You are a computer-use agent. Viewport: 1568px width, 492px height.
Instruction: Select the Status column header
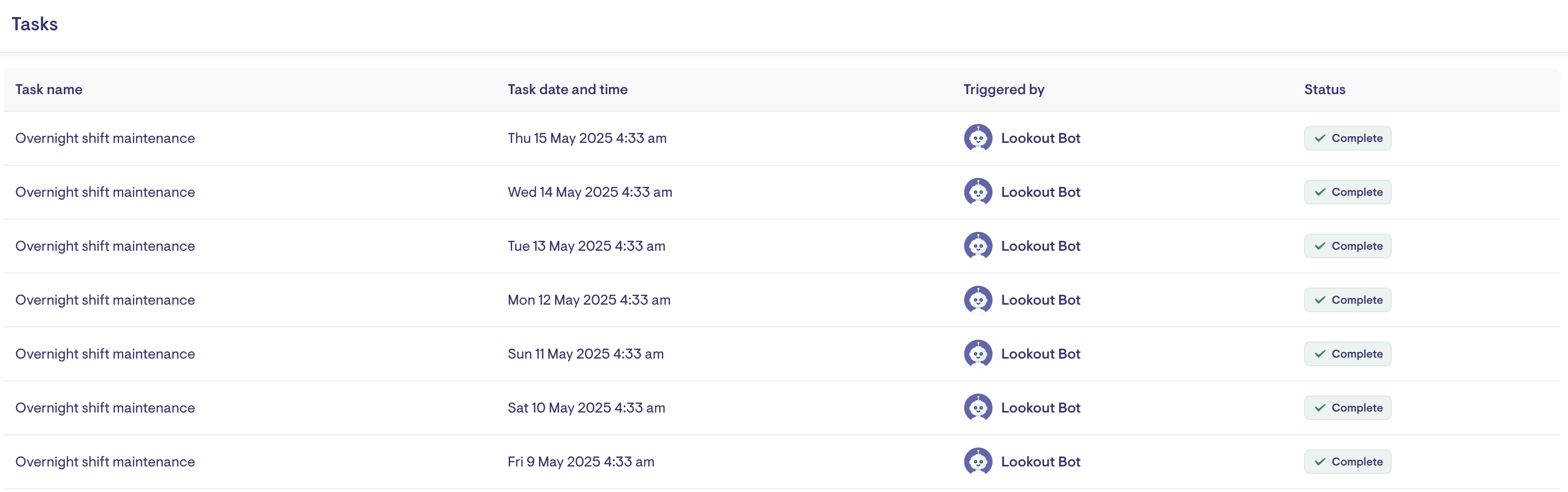1324,89
